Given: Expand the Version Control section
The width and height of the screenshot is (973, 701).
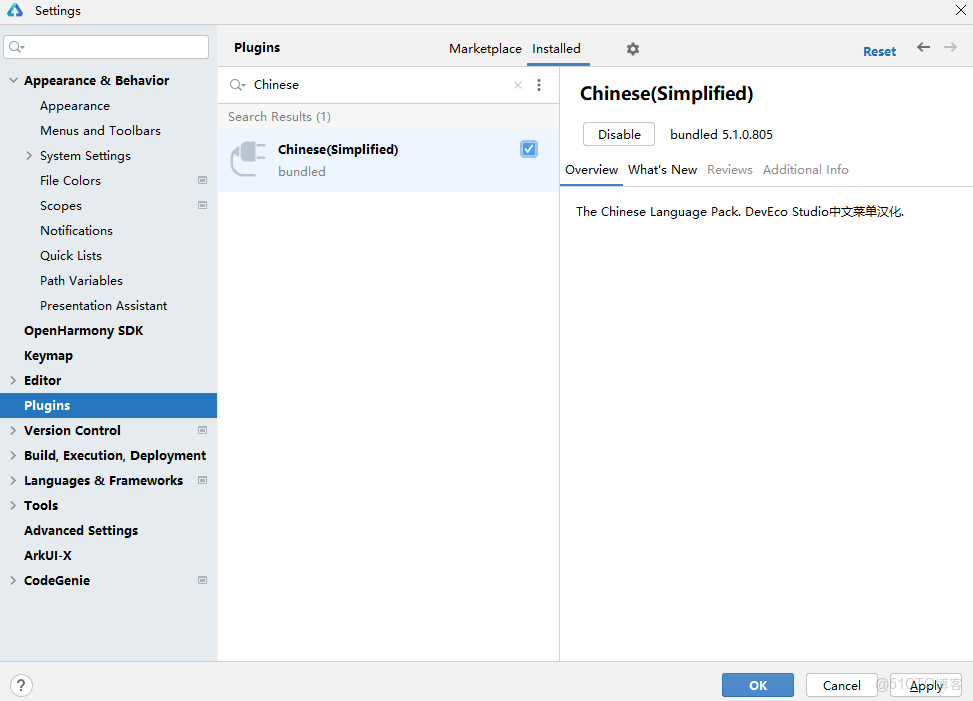Looking at the screenshot, I should click(x=12, y=430).
